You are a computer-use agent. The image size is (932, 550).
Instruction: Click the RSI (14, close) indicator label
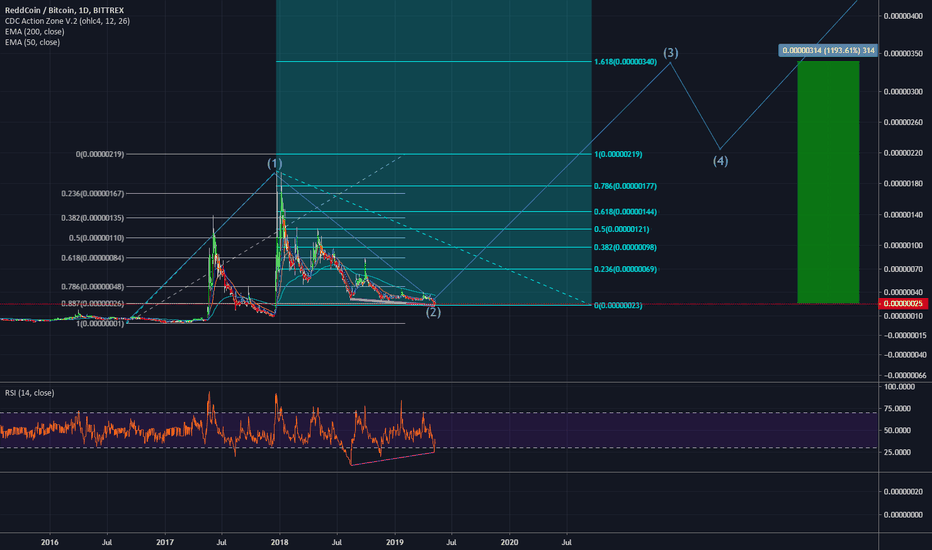click(x=30, y=393)
